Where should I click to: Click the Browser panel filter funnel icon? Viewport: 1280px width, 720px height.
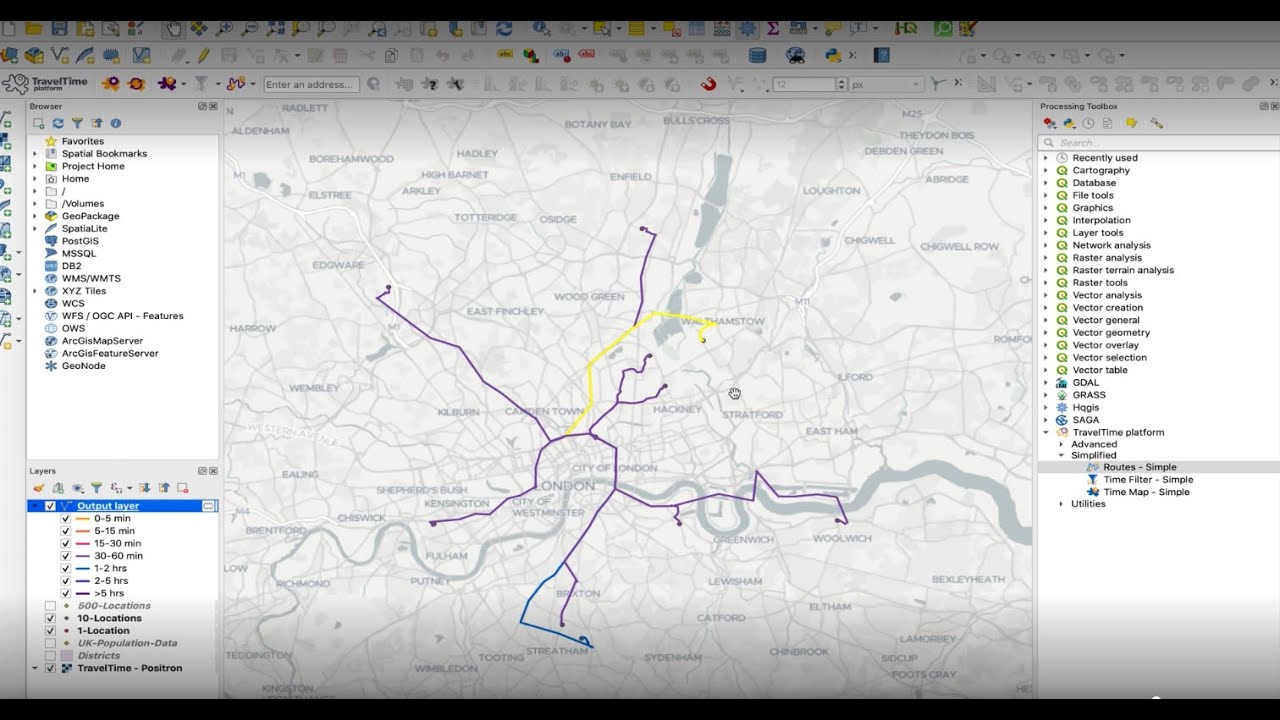[77, 123]
